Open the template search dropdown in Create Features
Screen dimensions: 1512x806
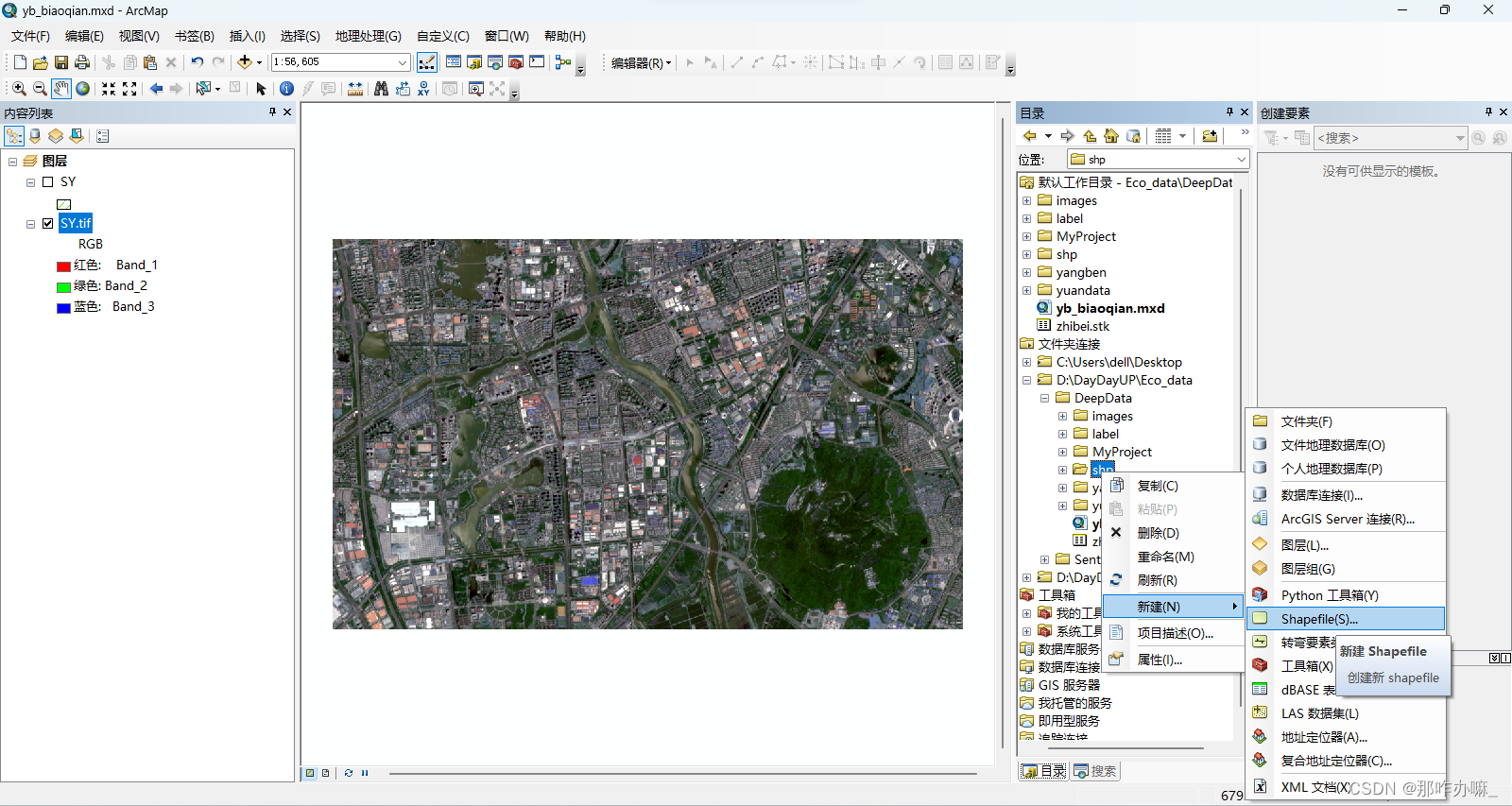(x=1460, y=138)
